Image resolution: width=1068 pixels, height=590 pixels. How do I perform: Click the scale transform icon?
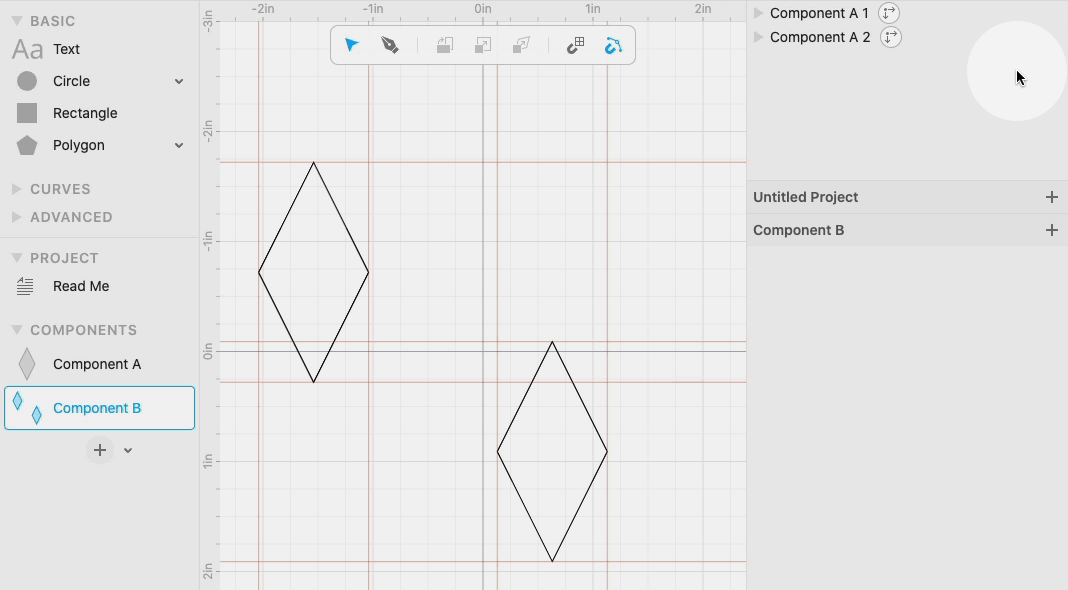(x=482, y=45)
